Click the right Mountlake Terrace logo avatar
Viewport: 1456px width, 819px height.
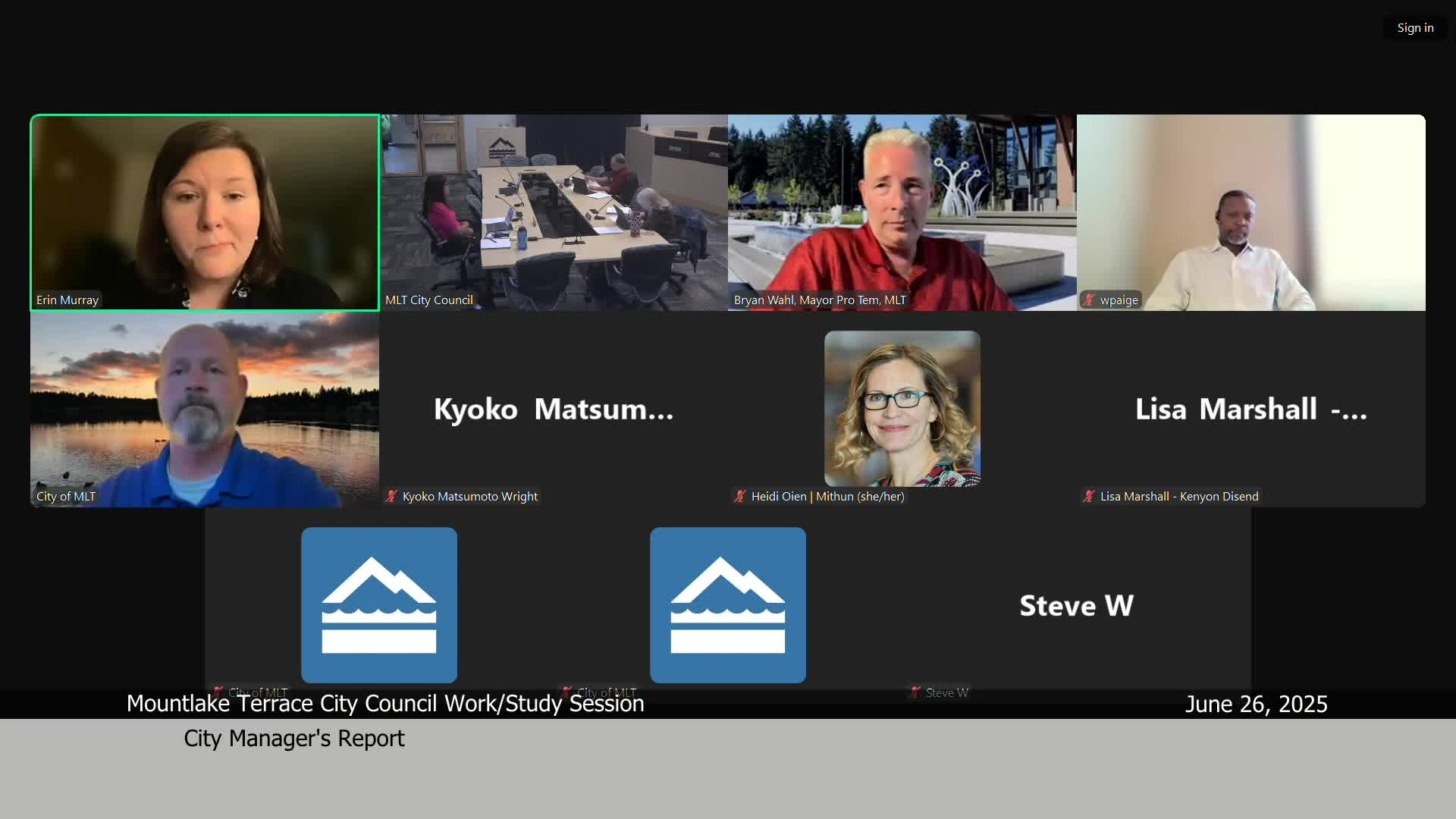[728, 605]
